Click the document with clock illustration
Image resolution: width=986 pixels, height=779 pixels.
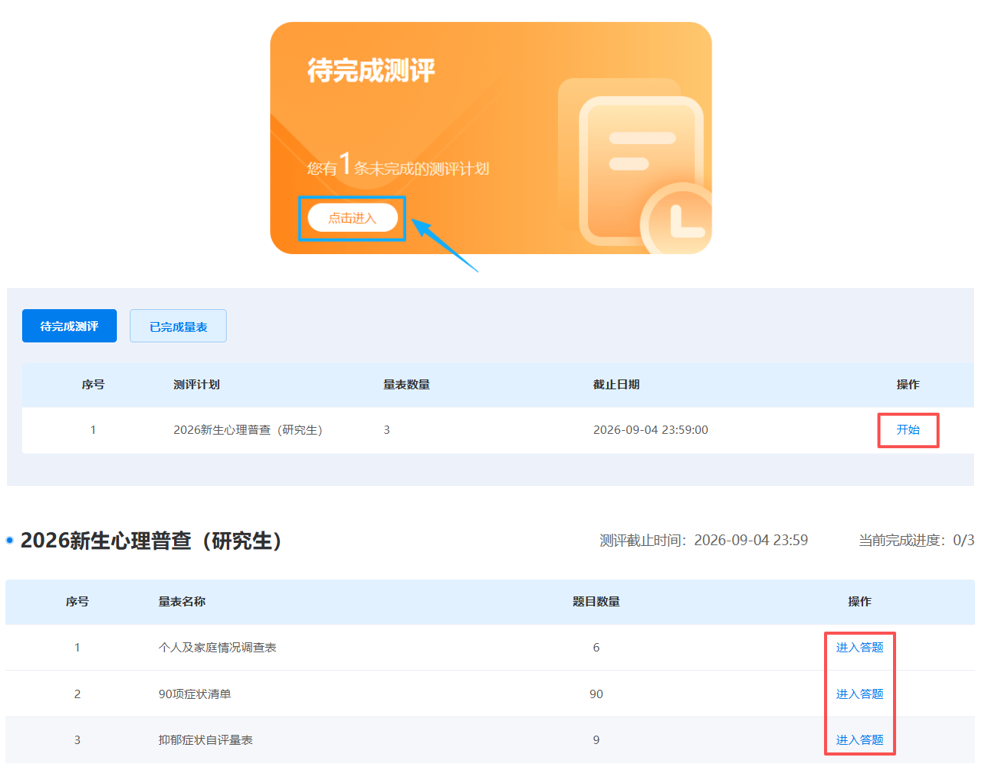635,165
